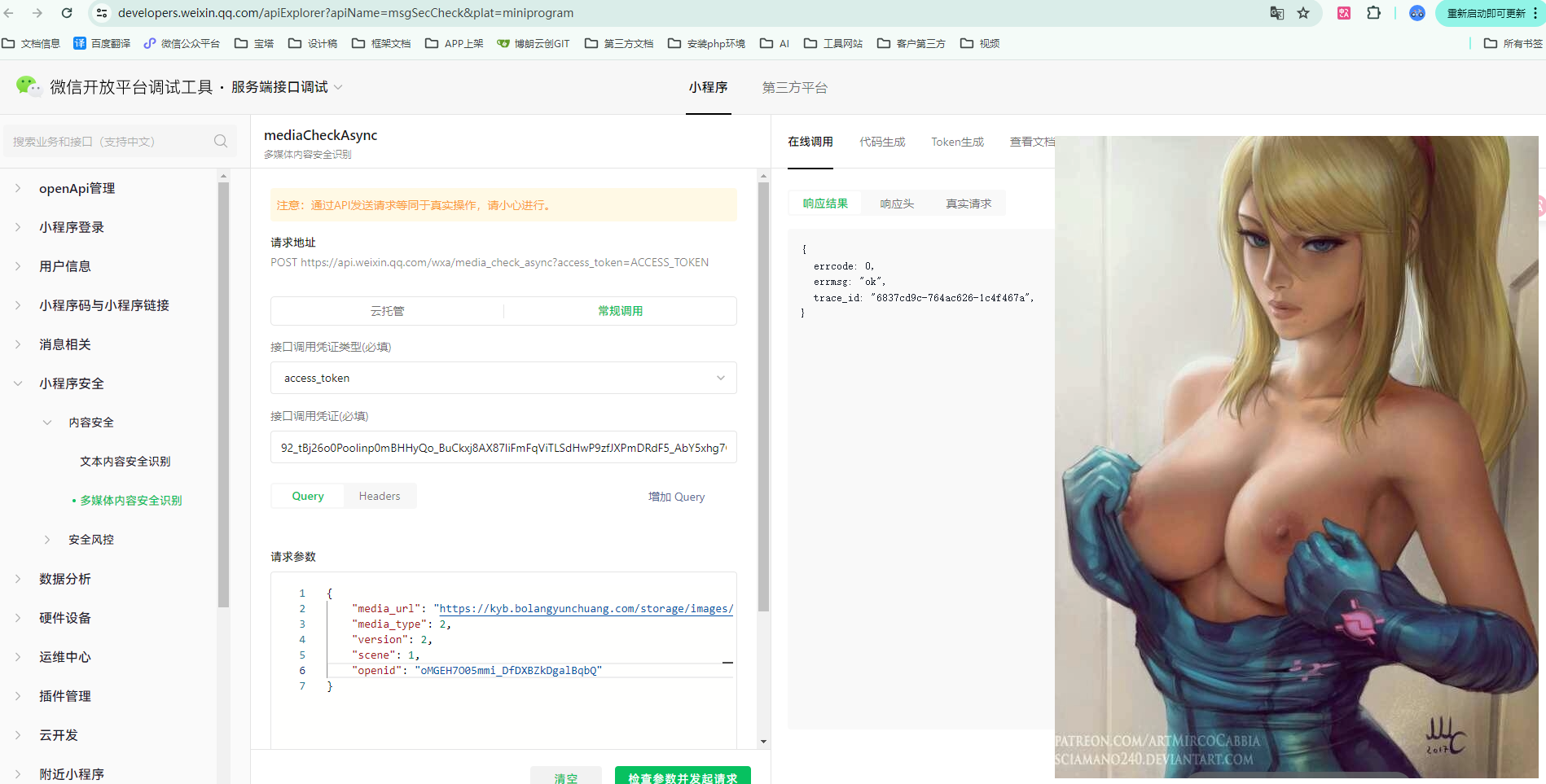Click the media_url link in request JSON
This screenshot has width=1546, height=784.
click(x=586, y=608)
